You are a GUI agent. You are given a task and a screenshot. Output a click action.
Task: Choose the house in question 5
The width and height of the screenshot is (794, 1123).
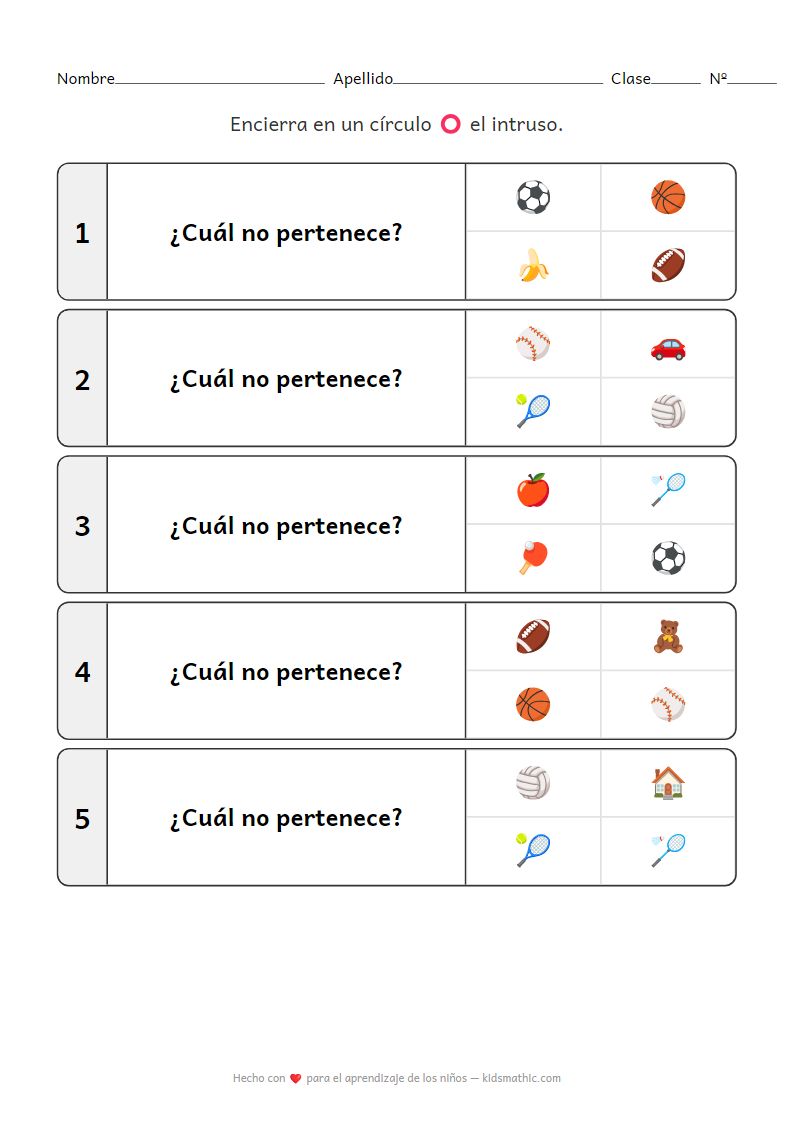[x=668, y=783]
